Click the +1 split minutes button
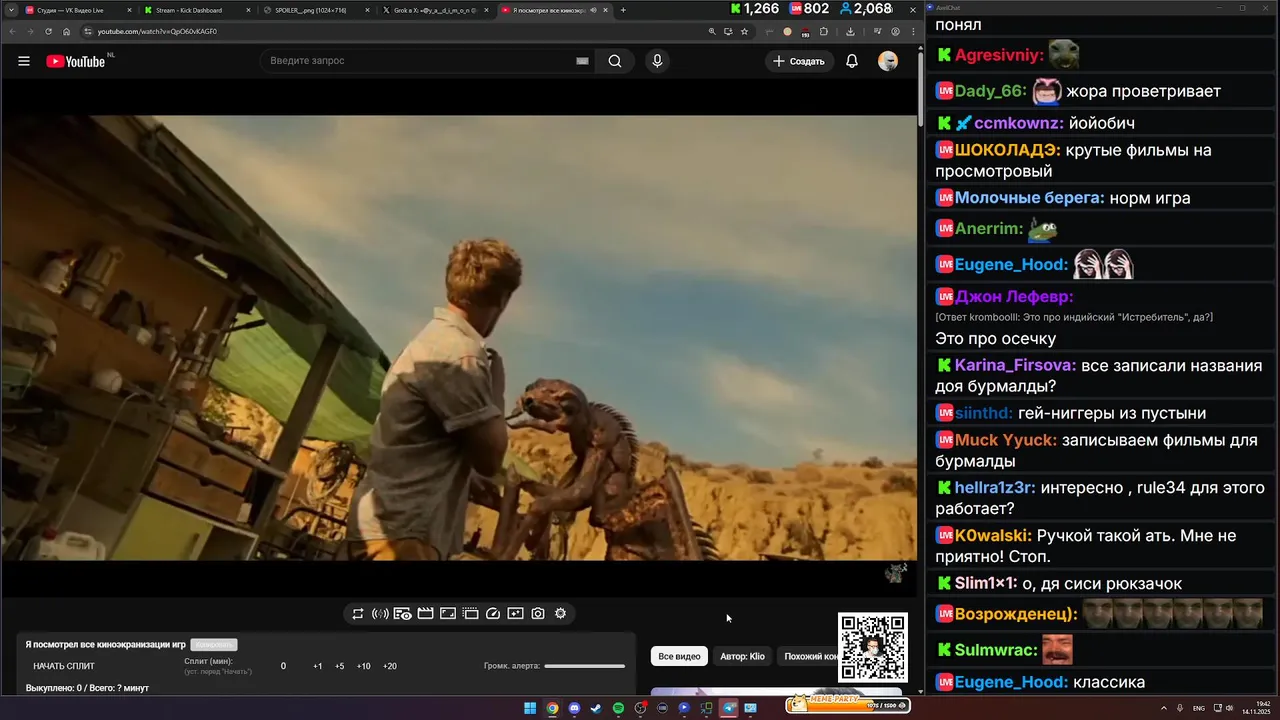1280x720 pixels. coord(317,666)
